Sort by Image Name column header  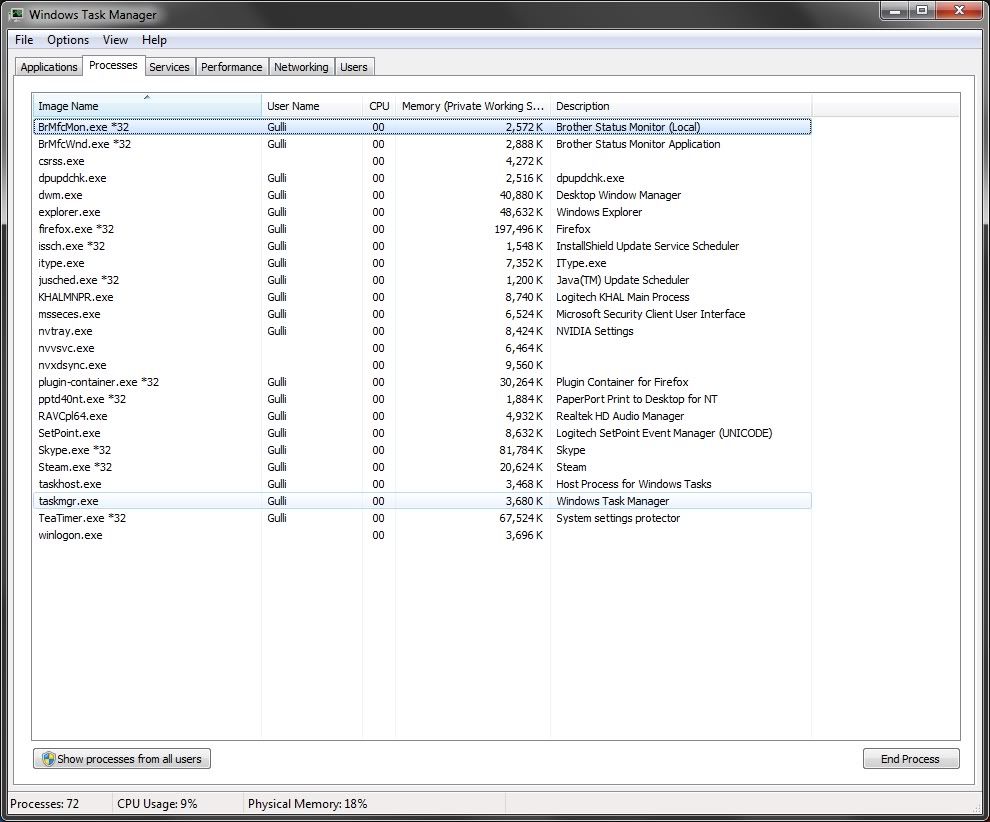click(x=147, y=105)
